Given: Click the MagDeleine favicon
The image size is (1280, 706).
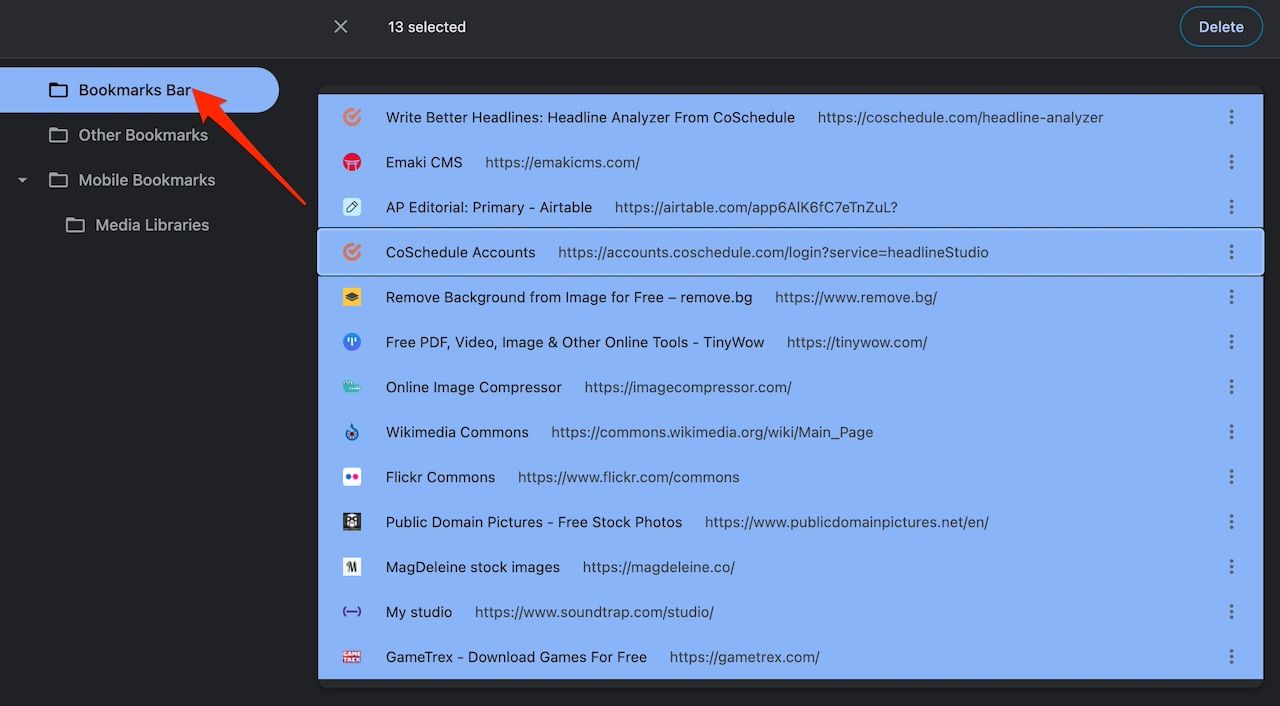Looking at the screenshot, I should (x=352, y=567).
